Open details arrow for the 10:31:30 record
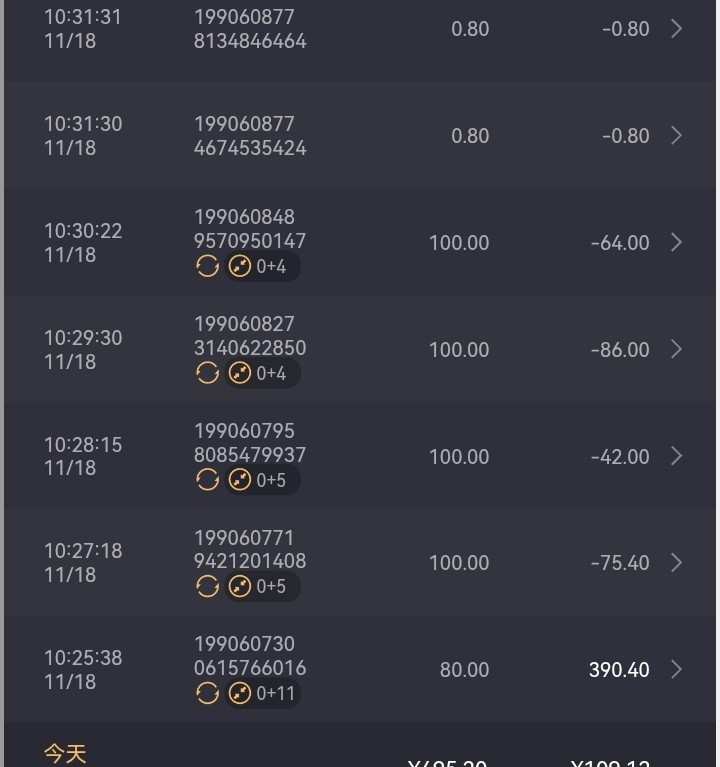The height and width of the screenshot is (767, 720). point(677,135)
